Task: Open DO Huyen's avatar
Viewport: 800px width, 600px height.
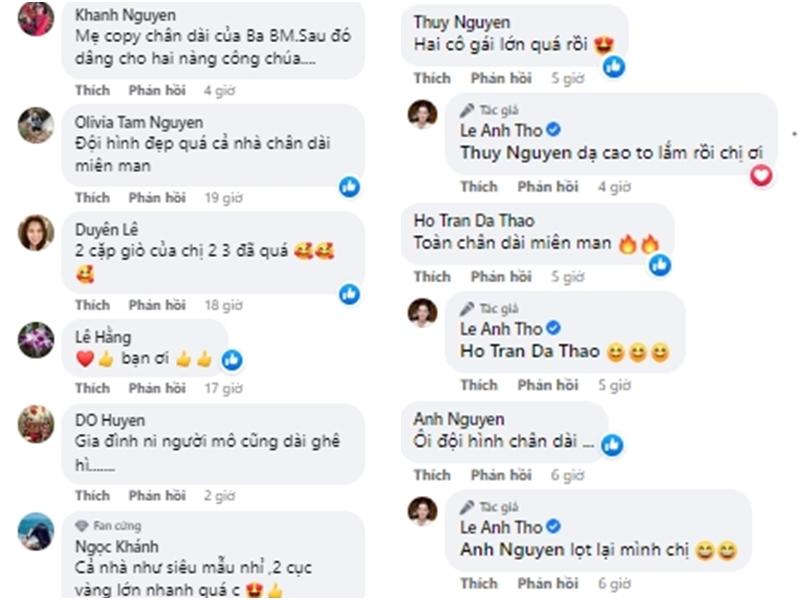Action: coord(36,423)
